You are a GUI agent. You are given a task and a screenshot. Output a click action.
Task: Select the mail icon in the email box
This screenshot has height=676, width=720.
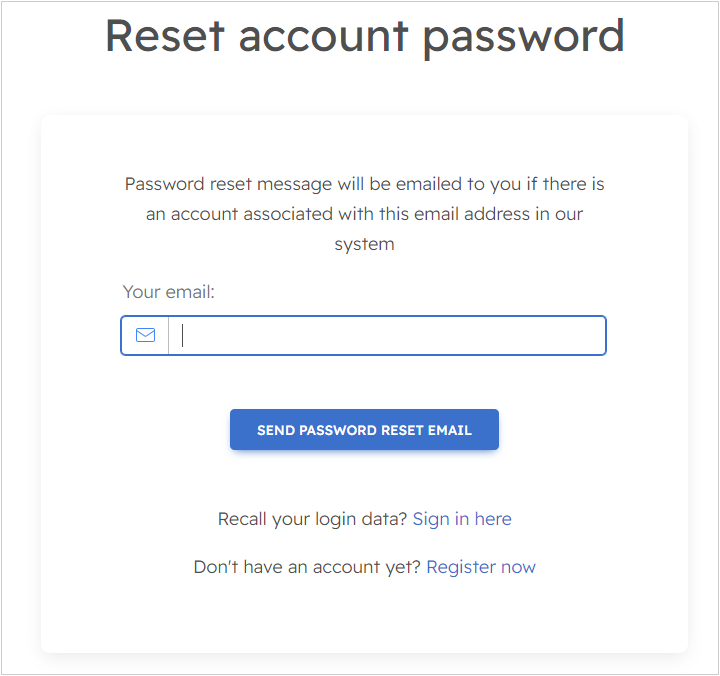pos(145,336)
